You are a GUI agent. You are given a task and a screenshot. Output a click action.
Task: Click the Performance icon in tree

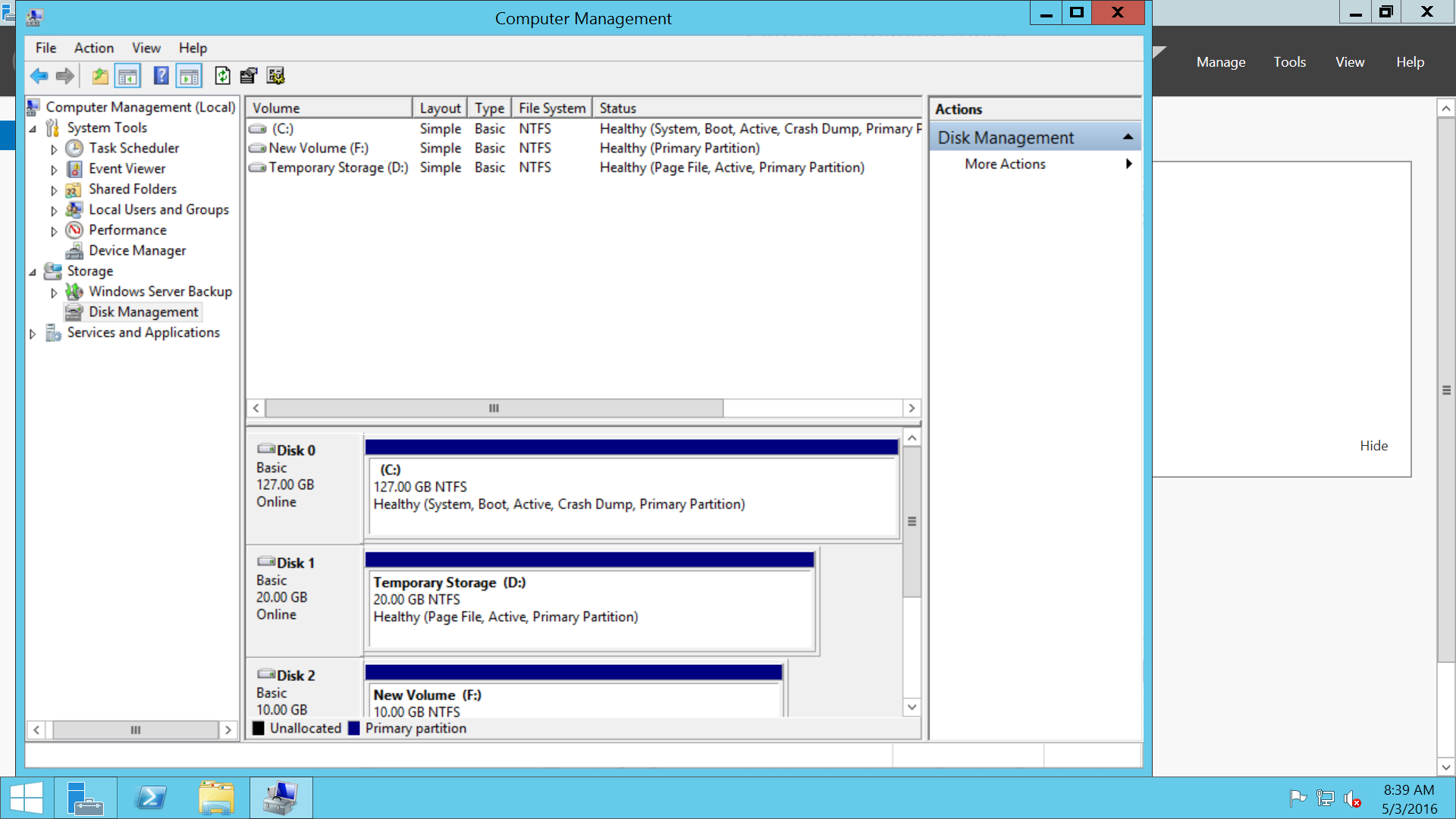coord(74,230)
